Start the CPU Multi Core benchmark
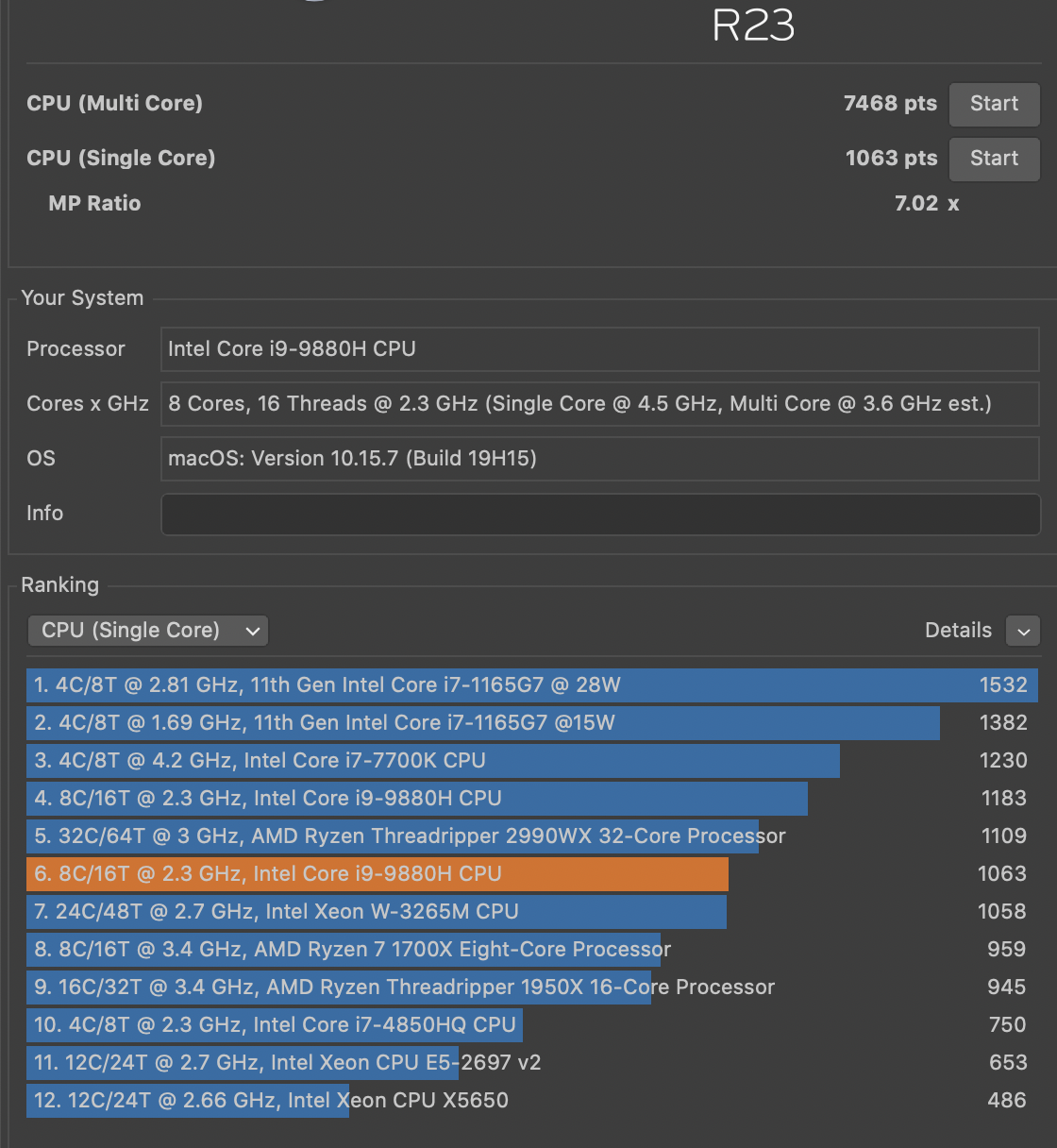Screen dimensions: 1057x1148 coord(994,104)
